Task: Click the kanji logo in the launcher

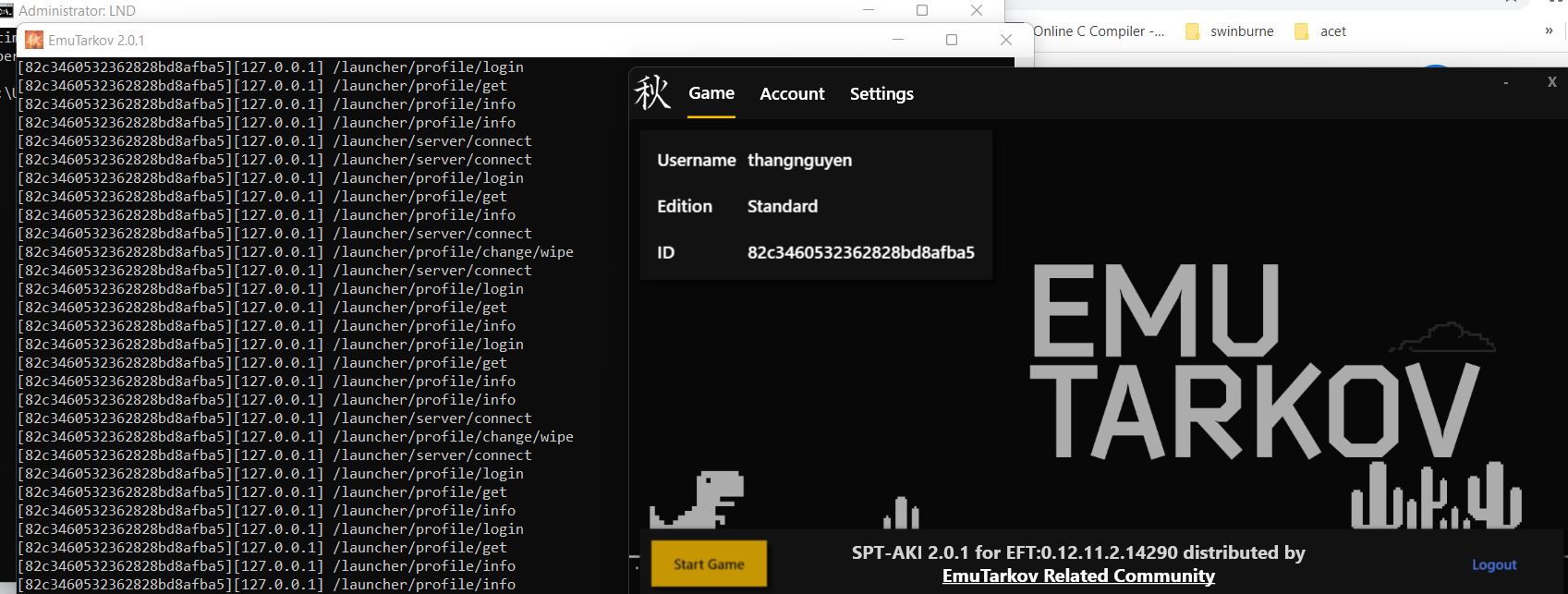Action: [x=652, y=93]
